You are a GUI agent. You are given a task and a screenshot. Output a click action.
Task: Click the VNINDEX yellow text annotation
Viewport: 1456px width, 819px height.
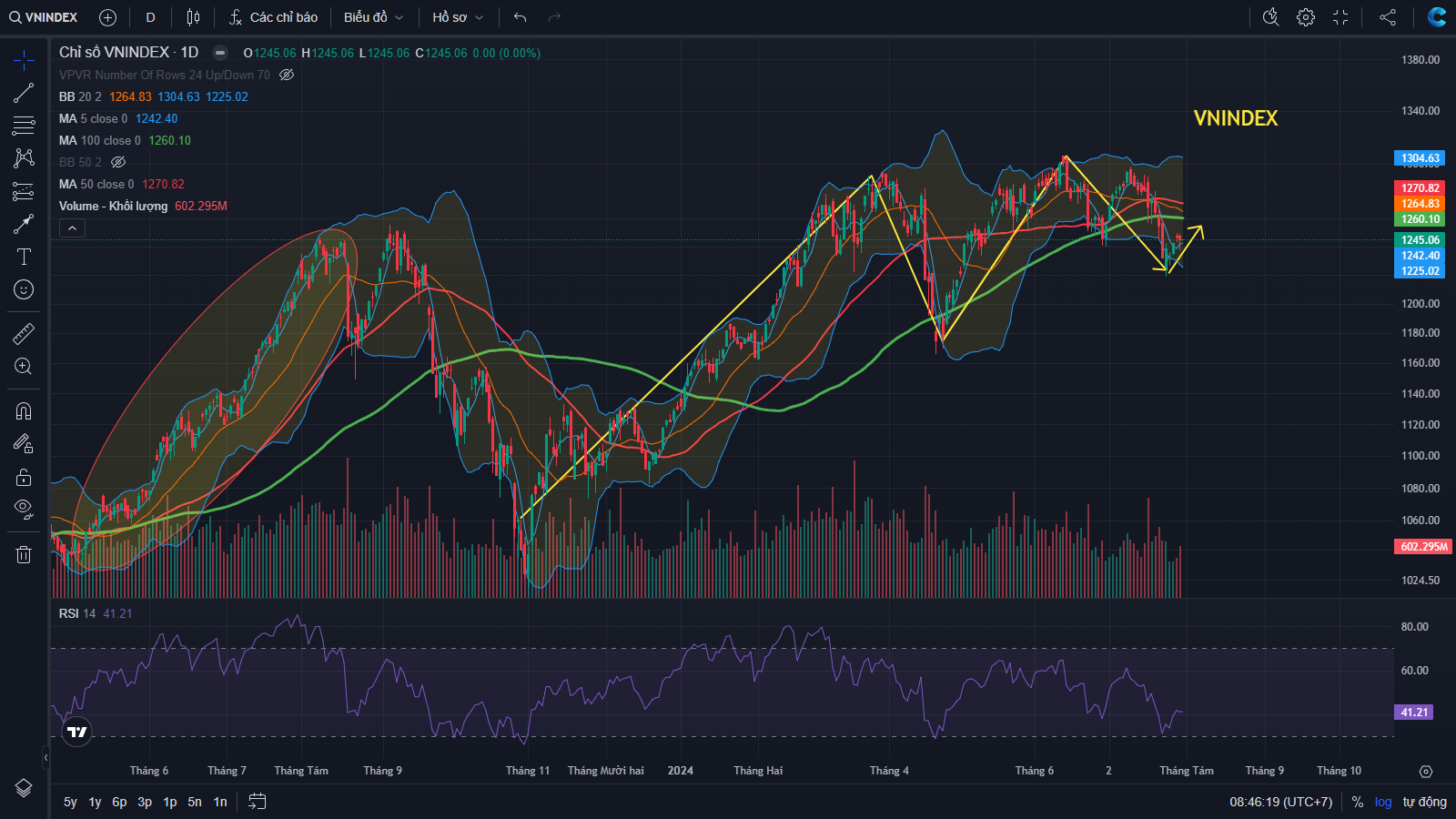click(1236, 118)
